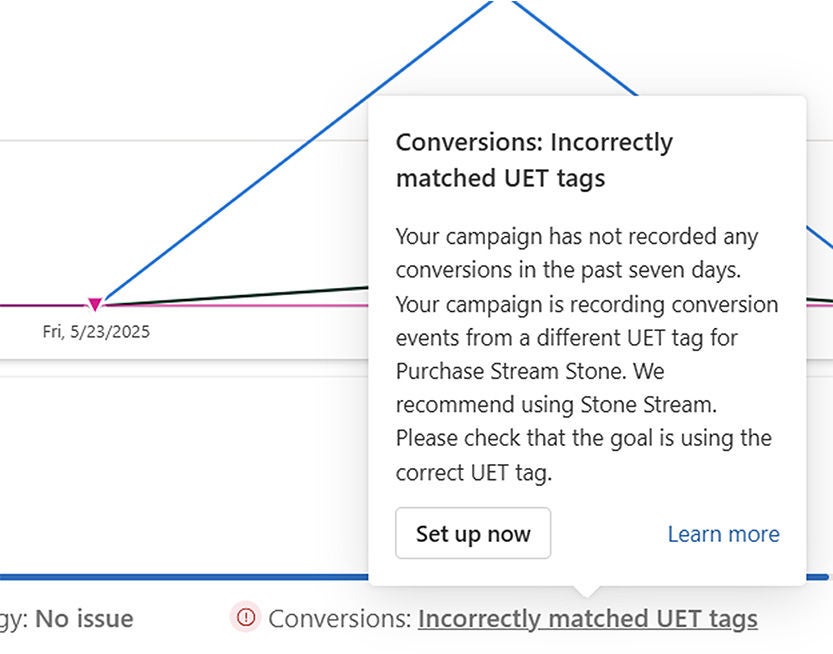Viewport: 833px width, 654px height.
Task: Open the Learn more link
Action: pyautogui.click(x=723, y=534)
